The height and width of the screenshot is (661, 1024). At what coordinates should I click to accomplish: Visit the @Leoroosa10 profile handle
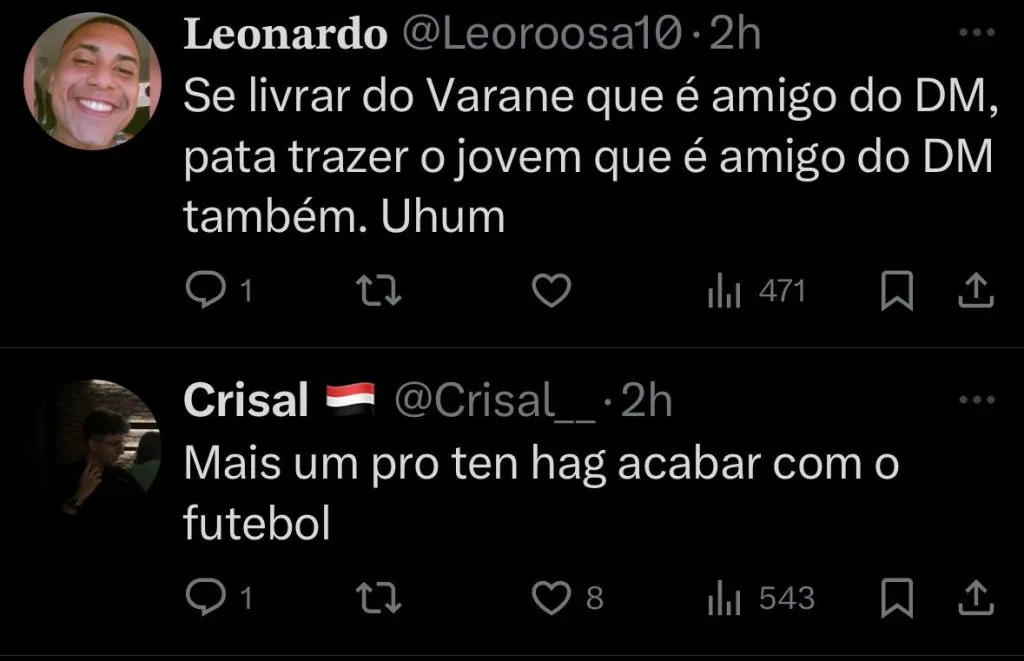(546, 36)
